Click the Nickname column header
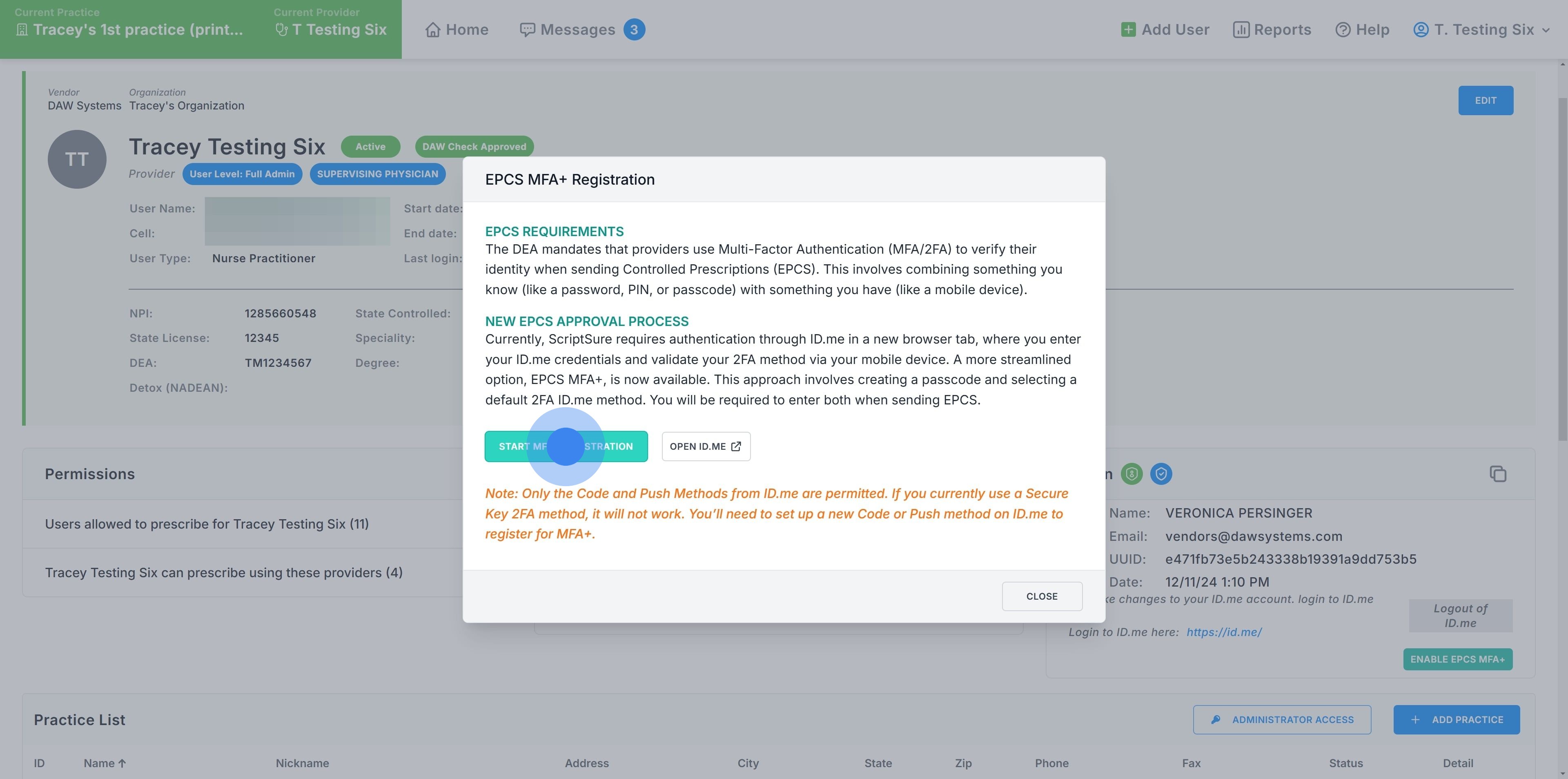The height and width of the screenshot is (779, 1568). tap(302, 763)
